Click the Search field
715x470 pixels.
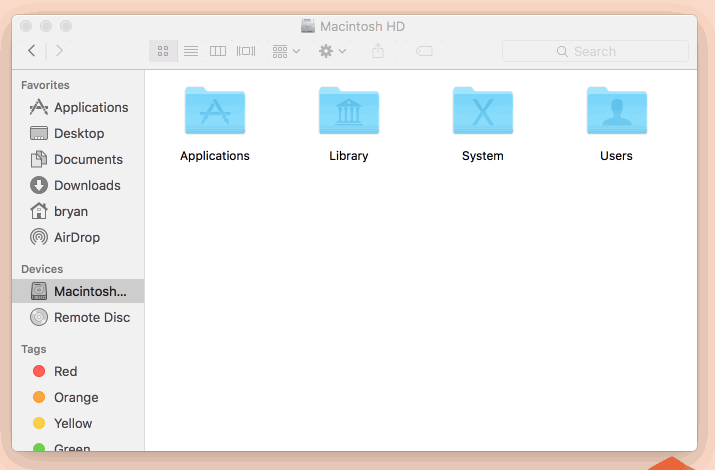point(595,51)
